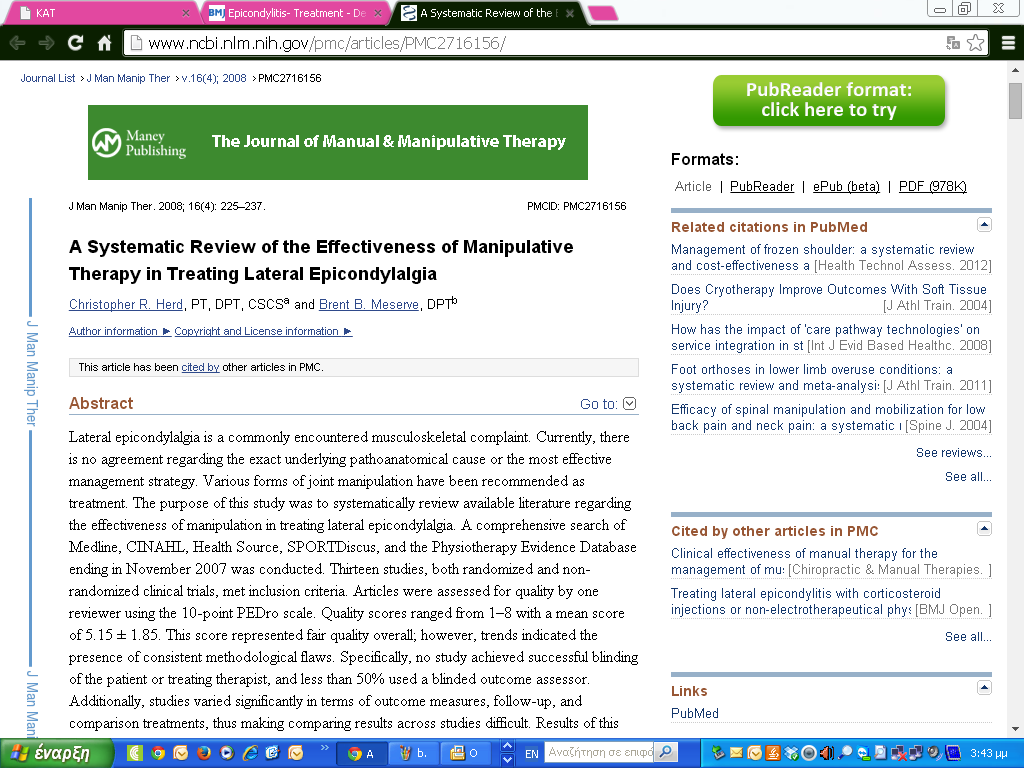Bookmark this page with star icon
1024x768 pixels.
[x=976, y=43]
